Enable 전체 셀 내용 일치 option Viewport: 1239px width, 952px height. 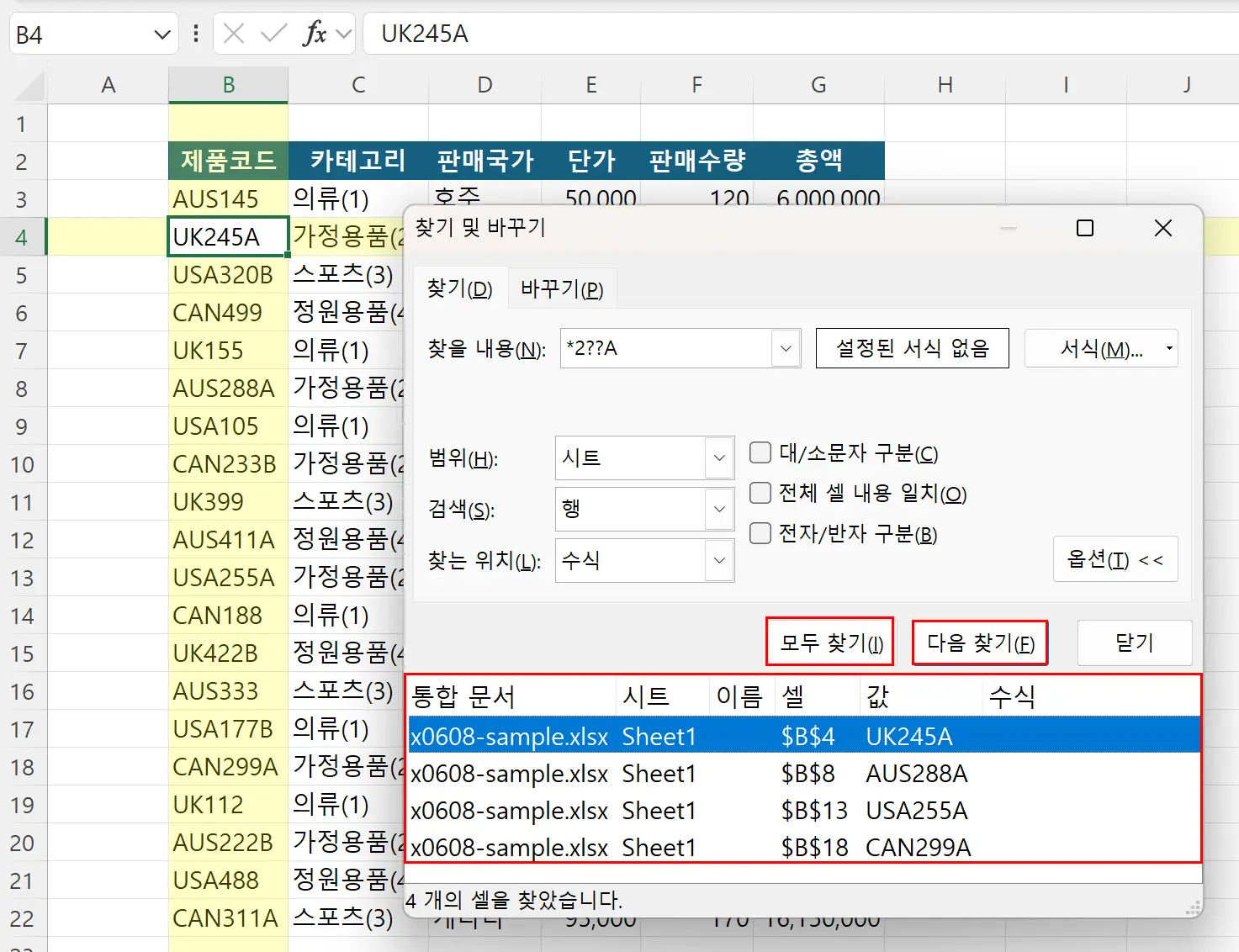(760, 493)
